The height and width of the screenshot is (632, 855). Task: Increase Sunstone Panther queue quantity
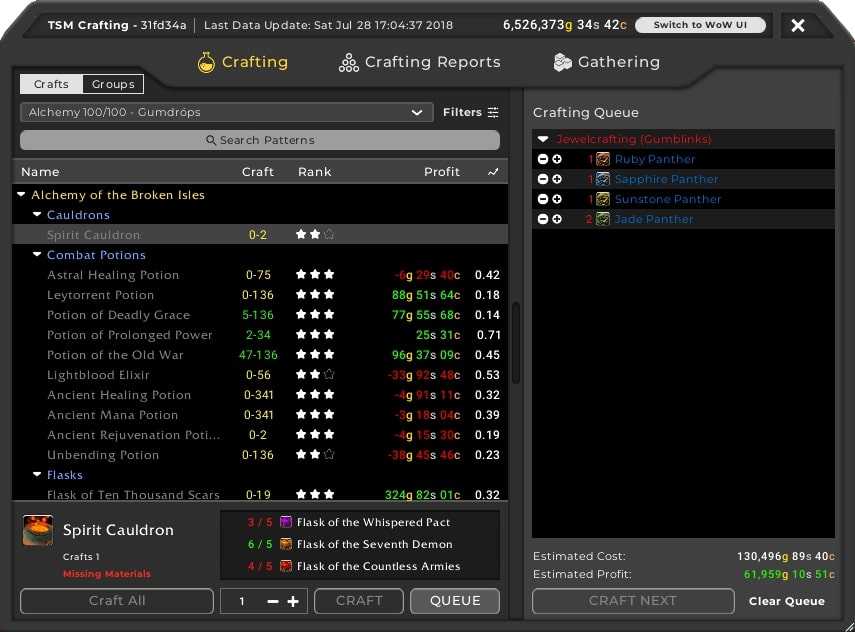coord(557,199)
